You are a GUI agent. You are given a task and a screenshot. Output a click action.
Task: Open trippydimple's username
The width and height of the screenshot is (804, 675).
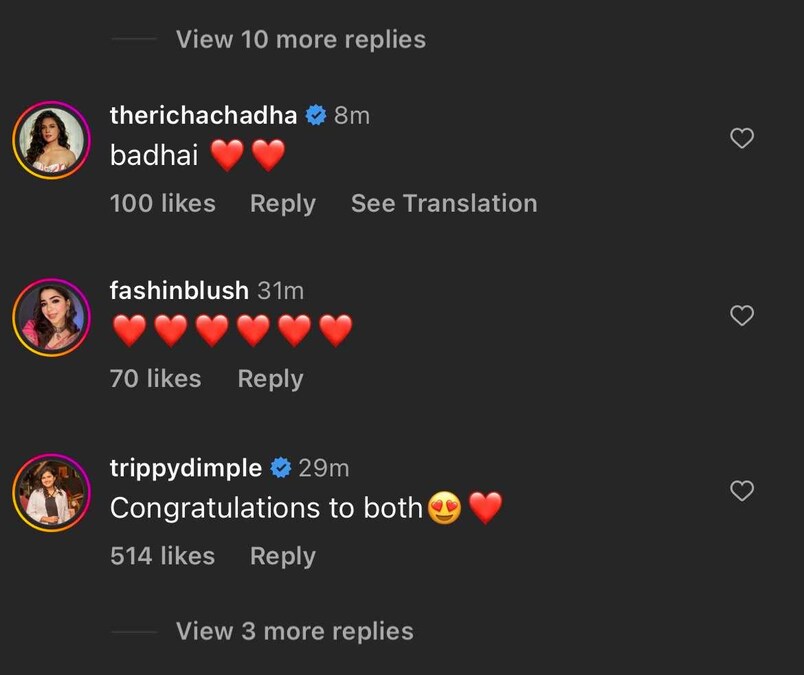185,466
